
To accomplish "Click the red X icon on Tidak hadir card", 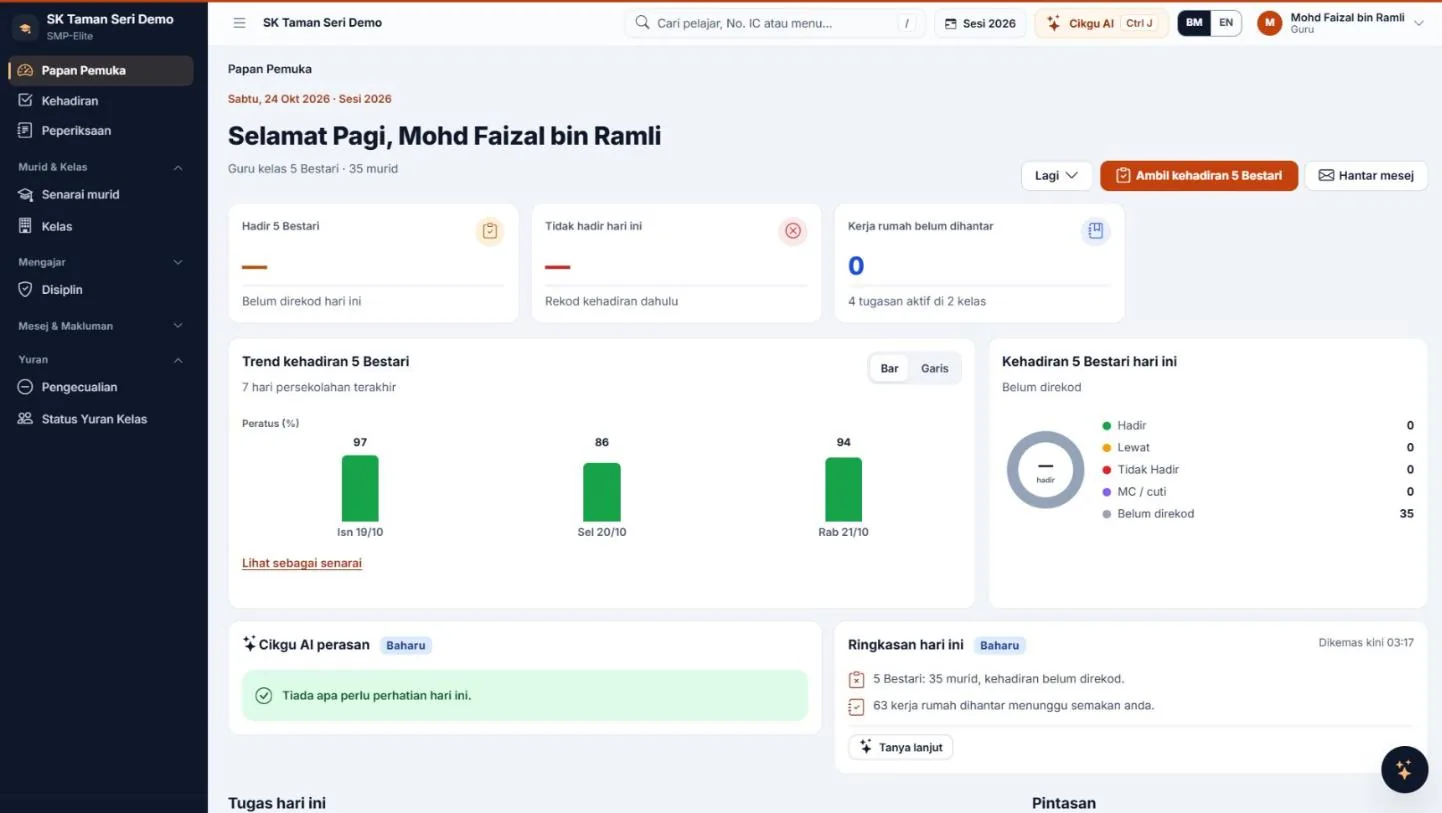I will click(x=792, y=231).
